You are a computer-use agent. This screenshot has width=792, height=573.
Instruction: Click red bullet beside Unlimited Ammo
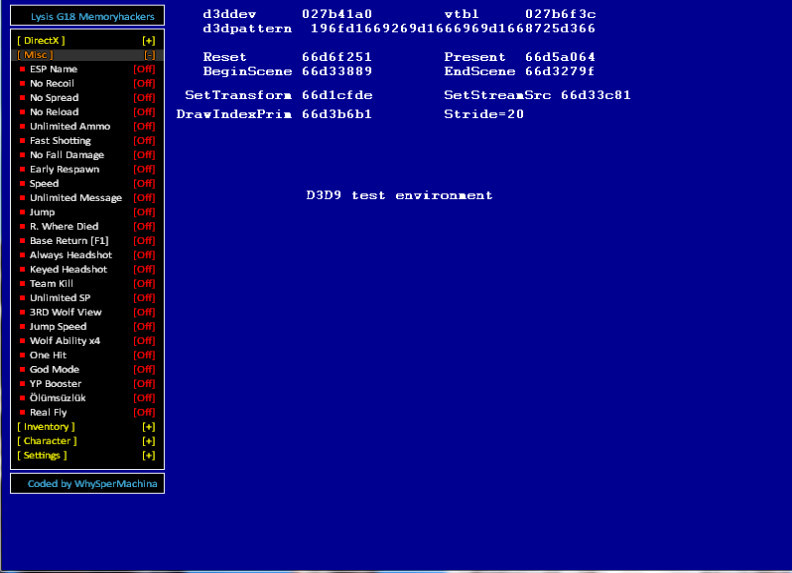click(x=22, y=126)
